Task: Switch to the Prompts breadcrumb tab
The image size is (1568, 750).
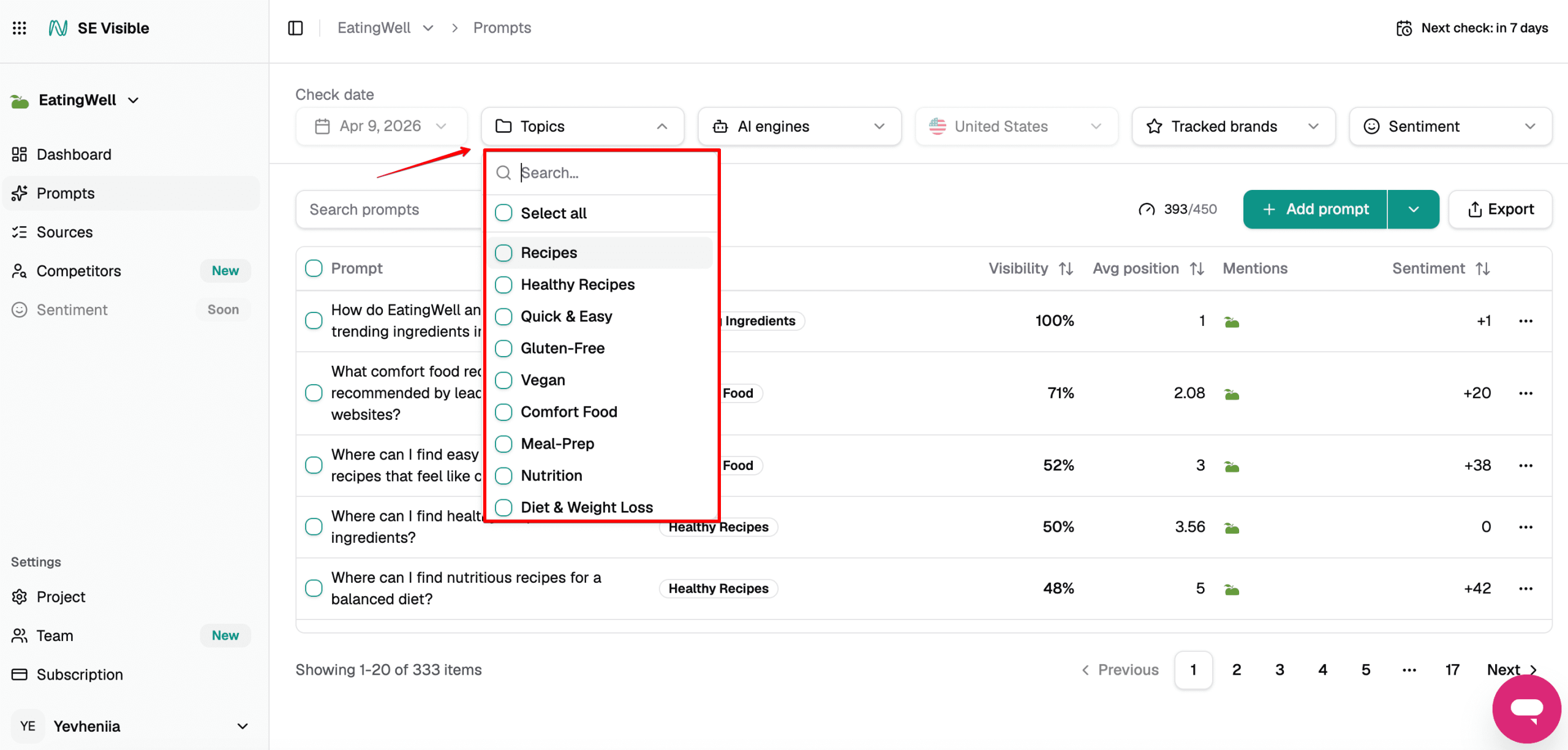Action: pyautogui.click(x=502, y=28)
